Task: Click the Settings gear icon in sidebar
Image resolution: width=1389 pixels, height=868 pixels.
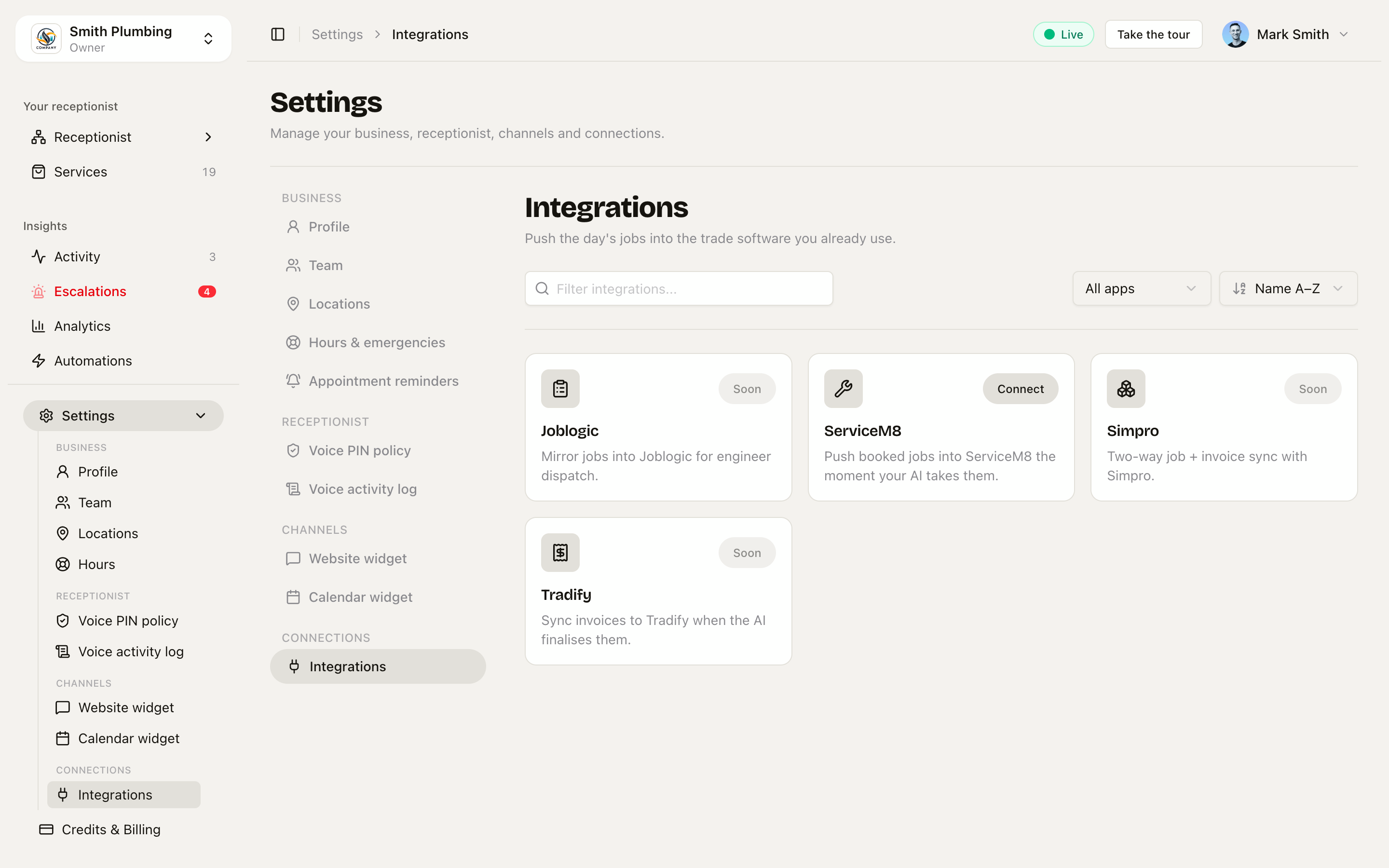Action: pos(46,416)
